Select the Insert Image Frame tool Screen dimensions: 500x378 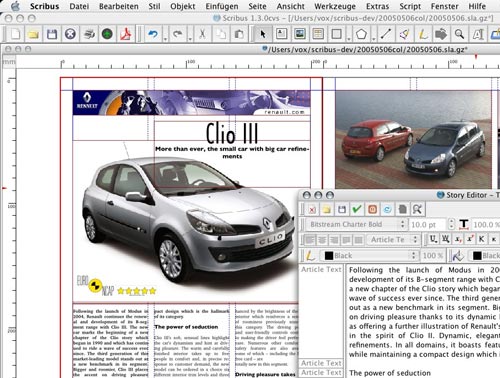coord(300,34)
